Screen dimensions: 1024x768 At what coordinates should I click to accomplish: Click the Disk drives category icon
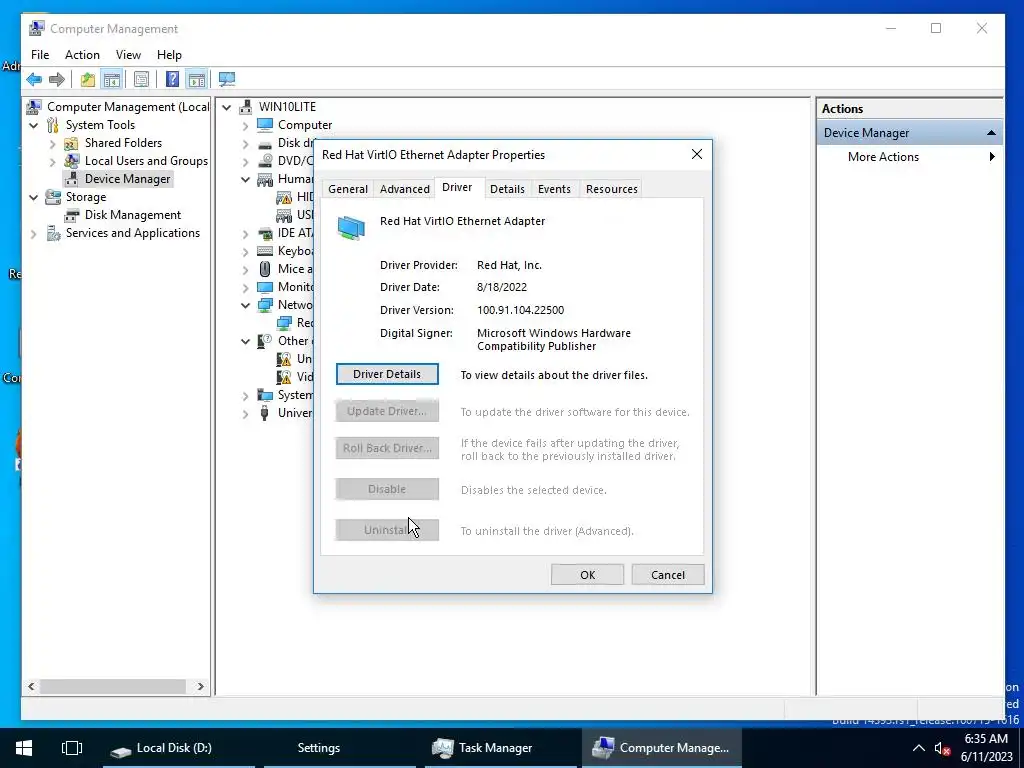[x=264, y=143]
